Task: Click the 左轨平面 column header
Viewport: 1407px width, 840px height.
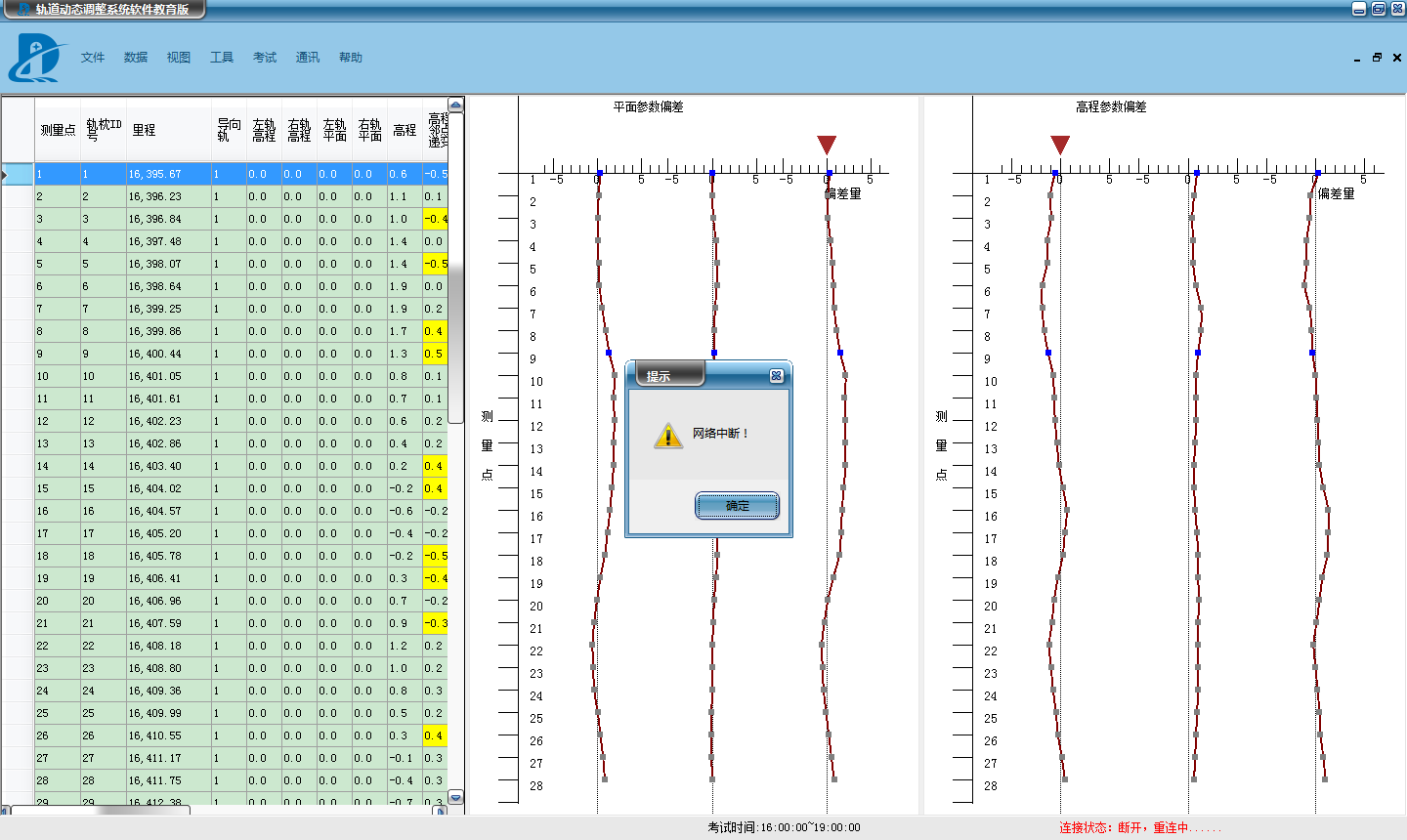Action: tap(334, 130)
